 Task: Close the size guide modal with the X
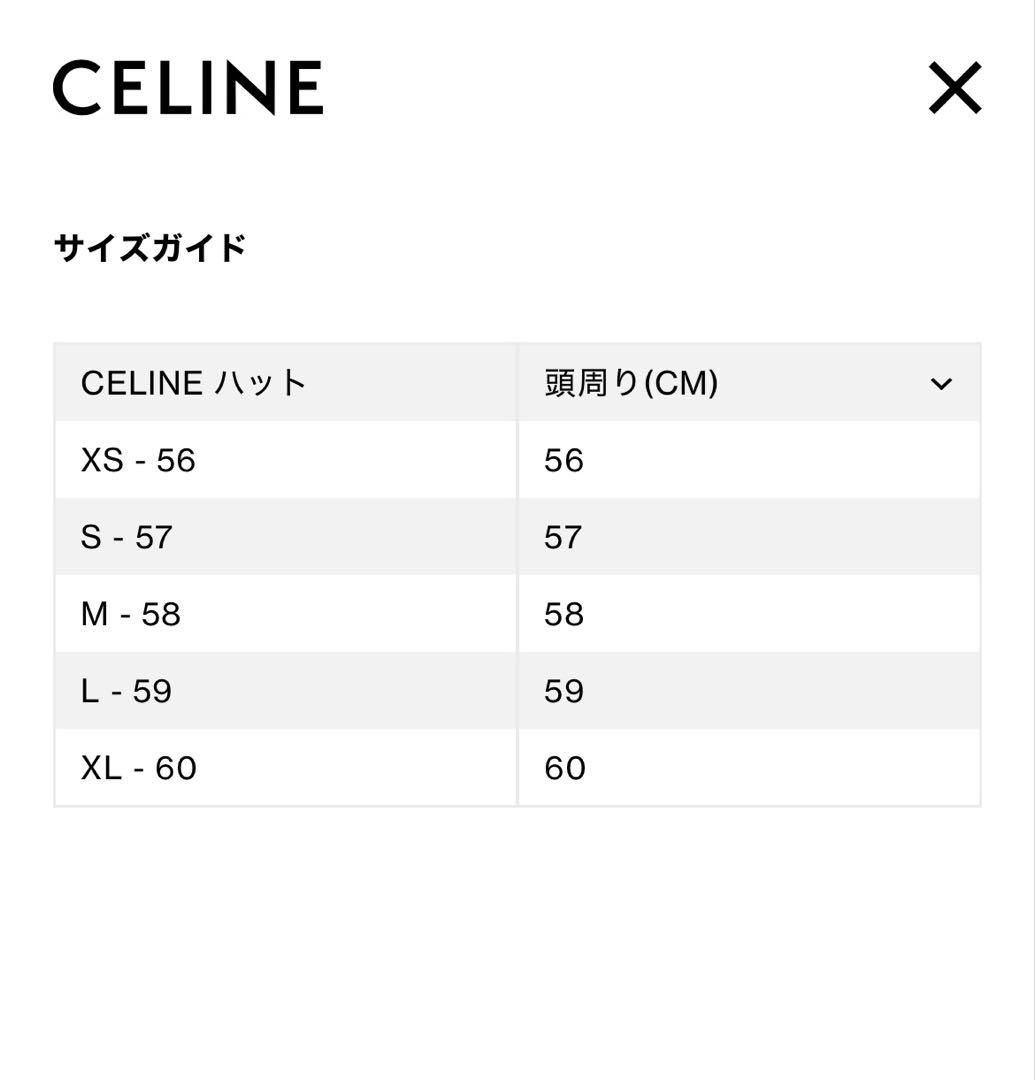(957, 88)
